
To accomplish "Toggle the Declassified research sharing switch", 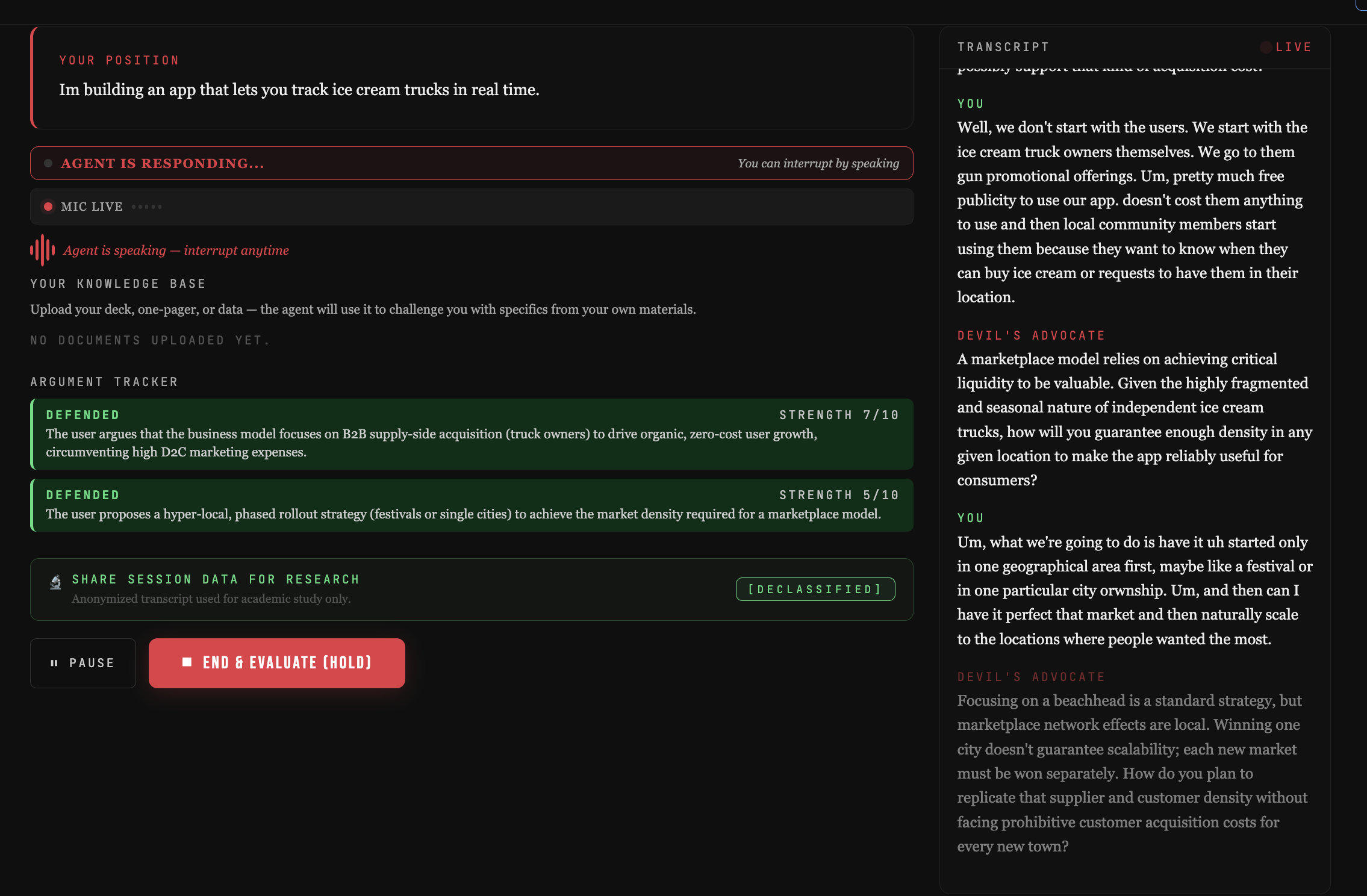I will pos(815,589).
